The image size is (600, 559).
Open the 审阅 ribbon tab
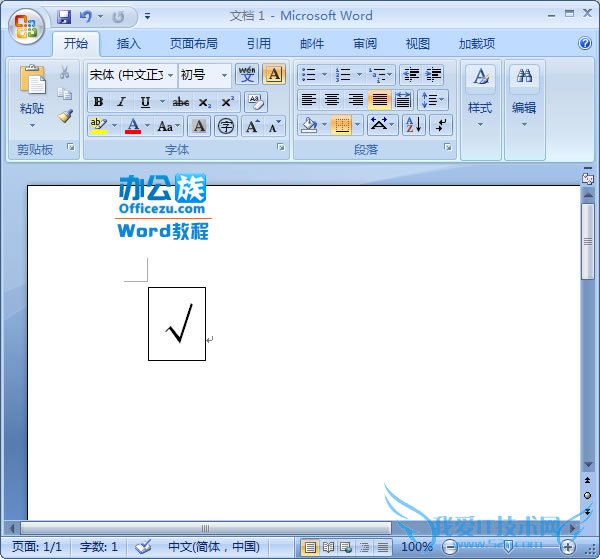[365, 44]
